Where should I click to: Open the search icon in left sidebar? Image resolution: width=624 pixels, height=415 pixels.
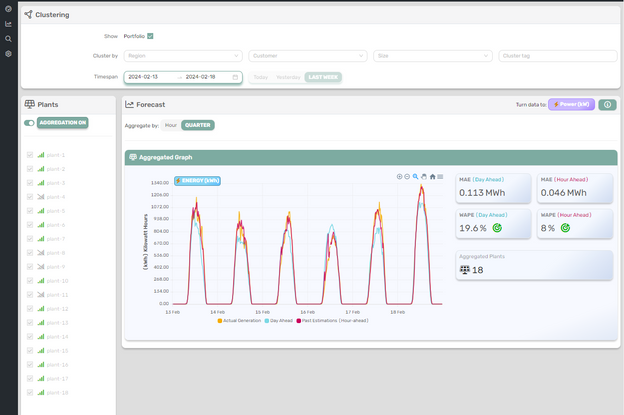[x=8, y=39]
